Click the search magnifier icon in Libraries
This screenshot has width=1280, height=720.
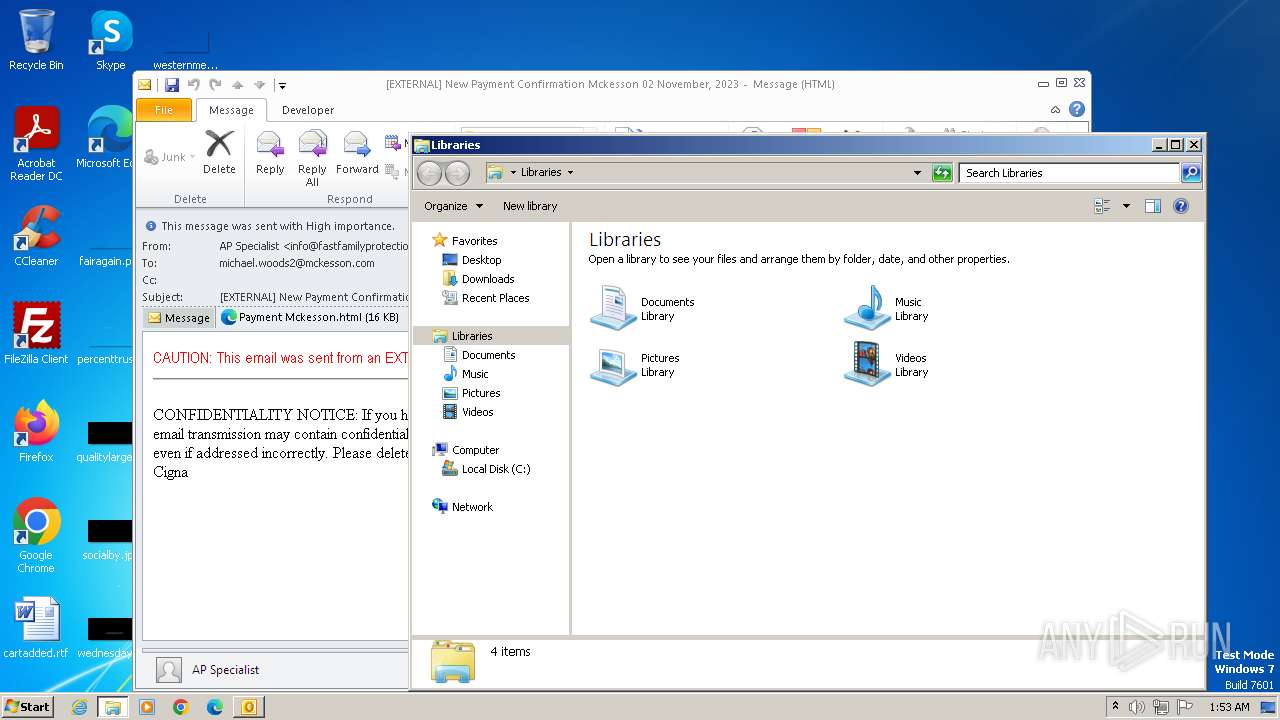pos(1190,173)
